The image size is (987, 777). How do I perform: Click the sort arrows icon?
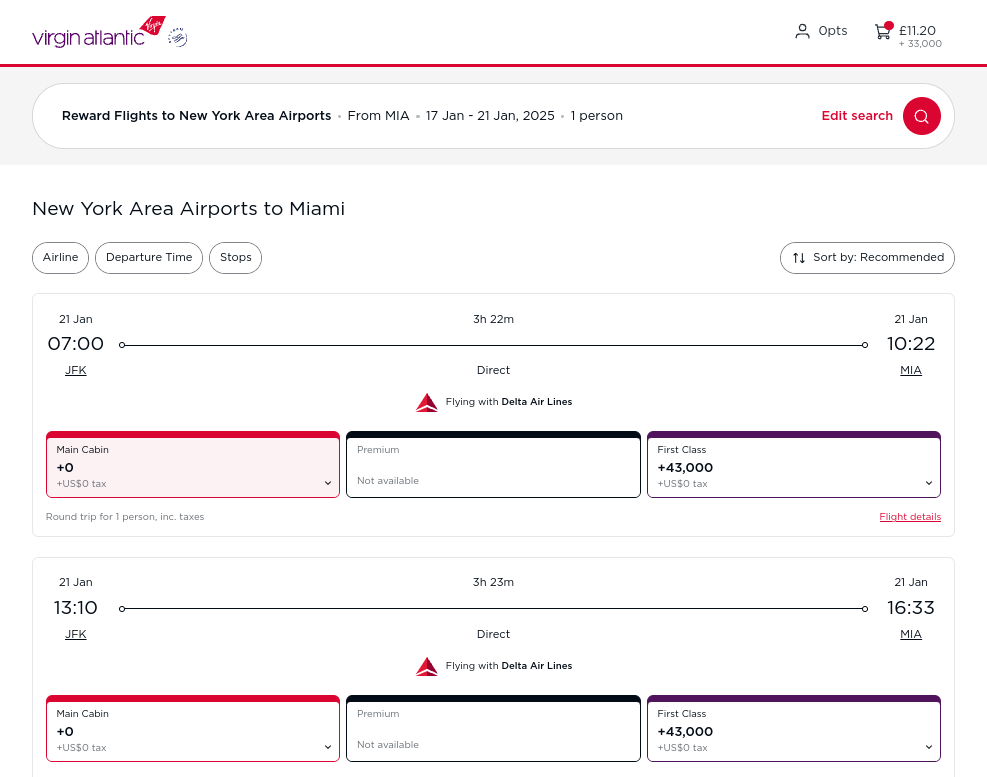(x=799, y=258)
